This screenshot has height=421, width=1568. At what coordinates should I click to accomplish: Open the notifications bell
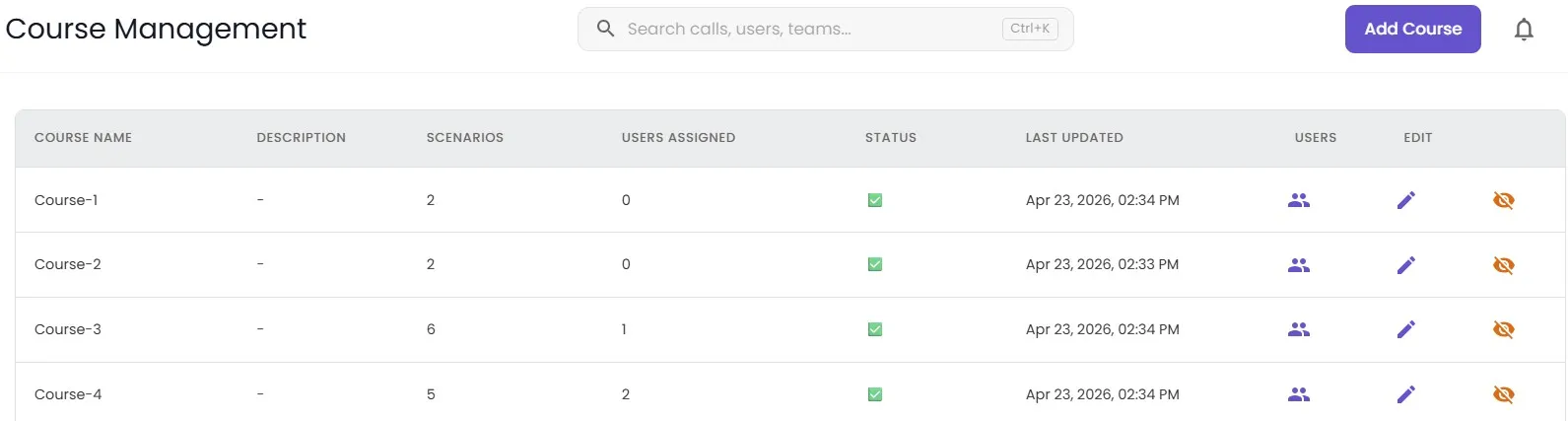point(1524,30)
